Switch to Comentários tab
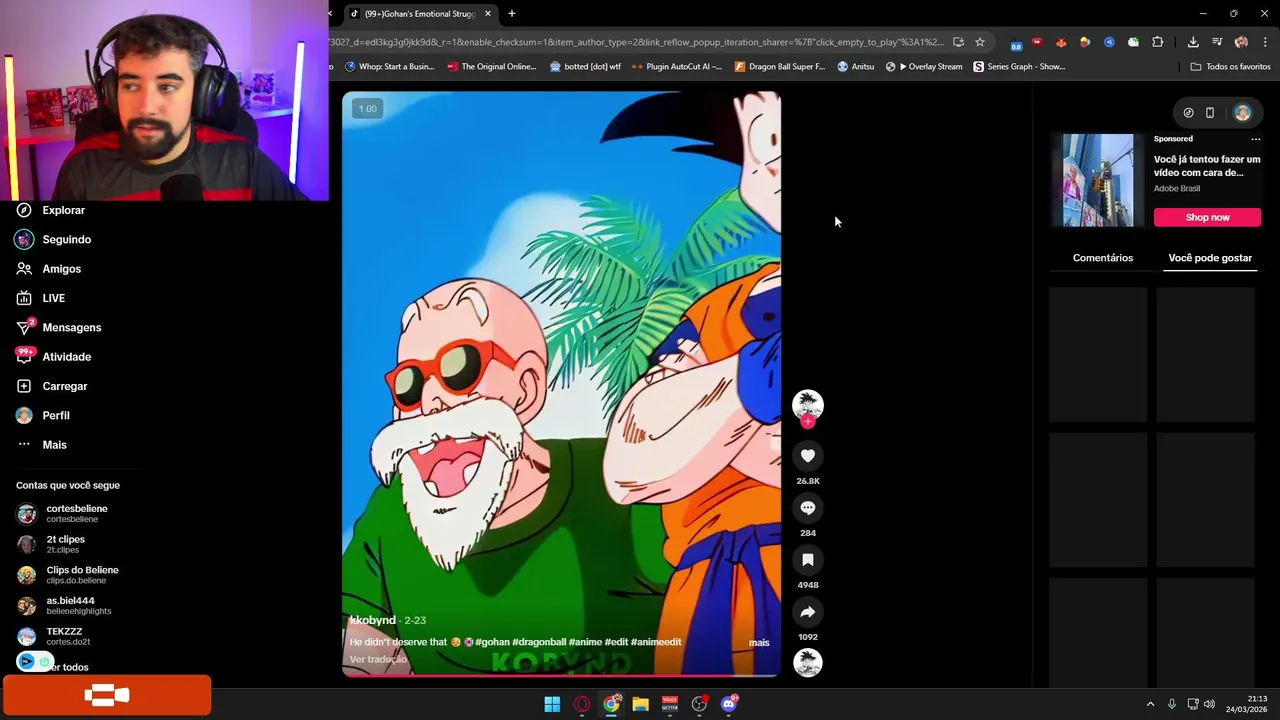1280x720 pixels. click(x=1103, y=258)
